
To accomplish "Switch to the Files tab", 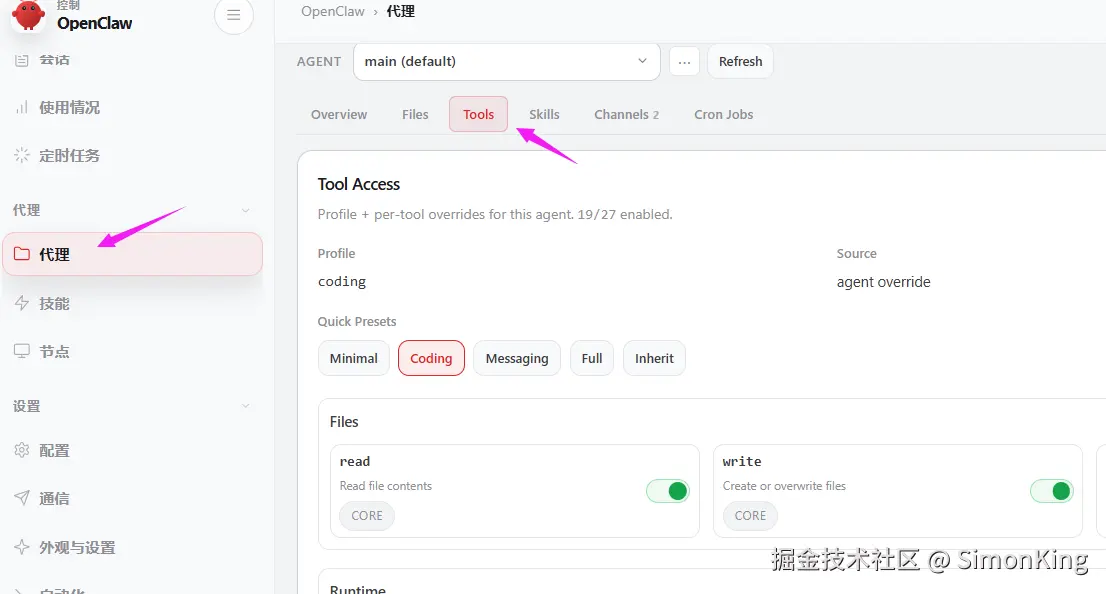I will [415, 114].
